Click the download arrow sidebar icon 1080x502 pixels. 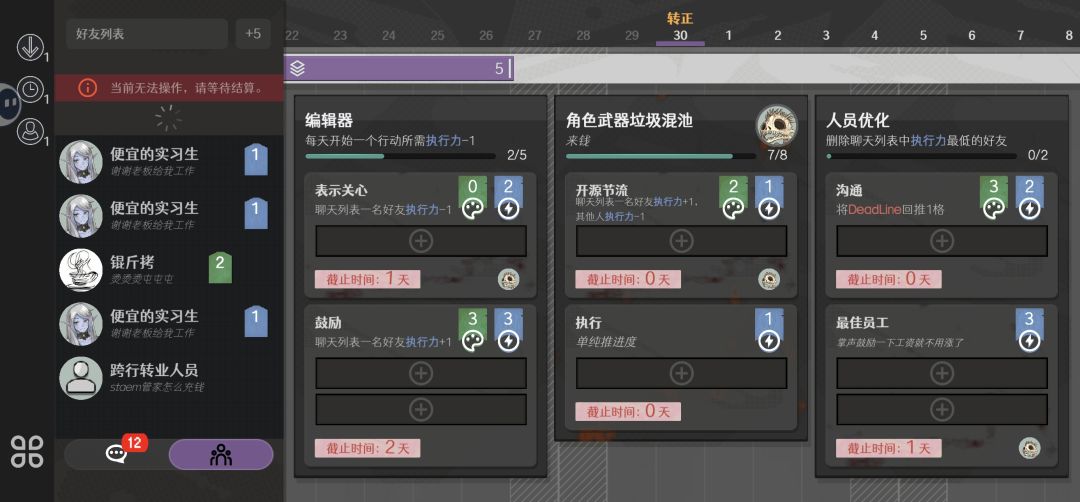[30, 48]
